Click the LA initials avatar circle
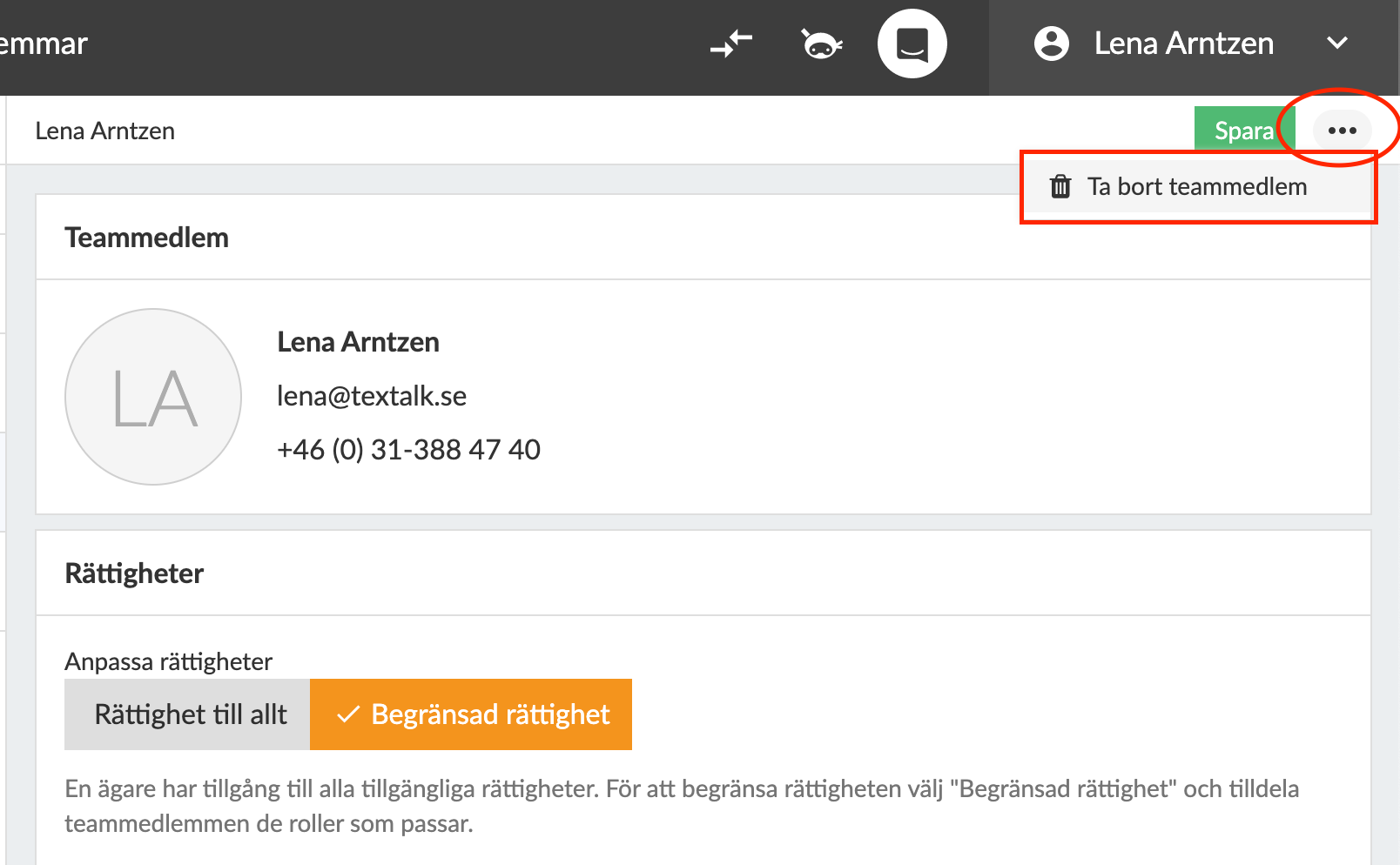 click(153, 397)
